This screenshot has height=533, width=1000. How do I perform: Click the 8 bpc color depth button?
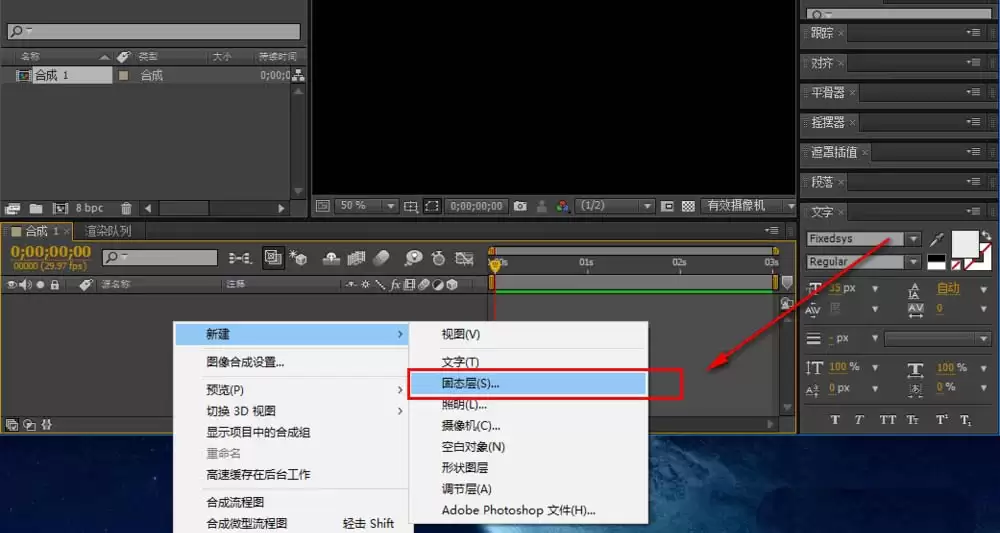click(89, 208)
